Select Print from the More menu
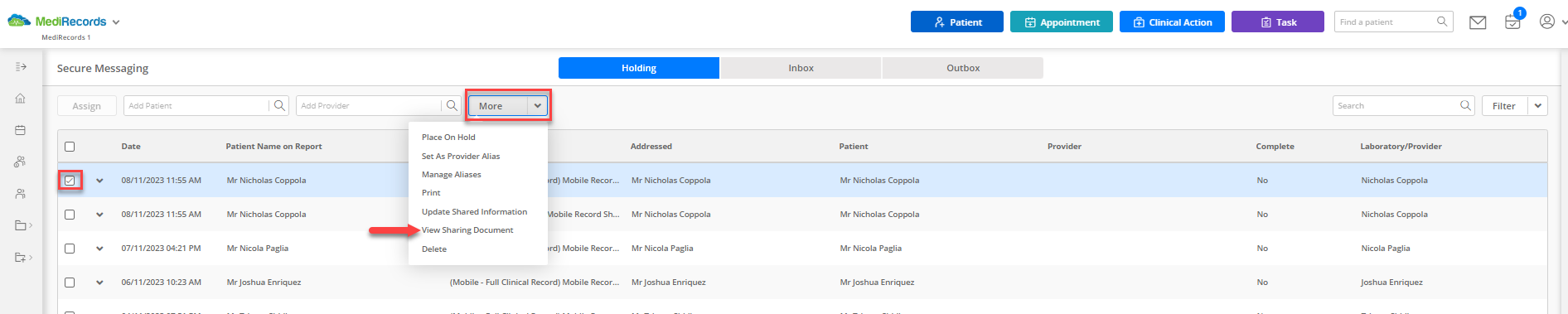Screen dimensions: 1568x314 click(x=431, y=193)
